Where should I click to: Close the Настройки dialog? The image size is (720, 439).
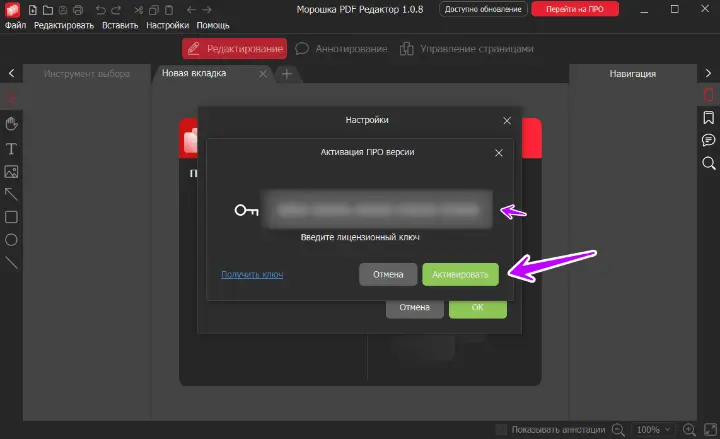point(507,121)
